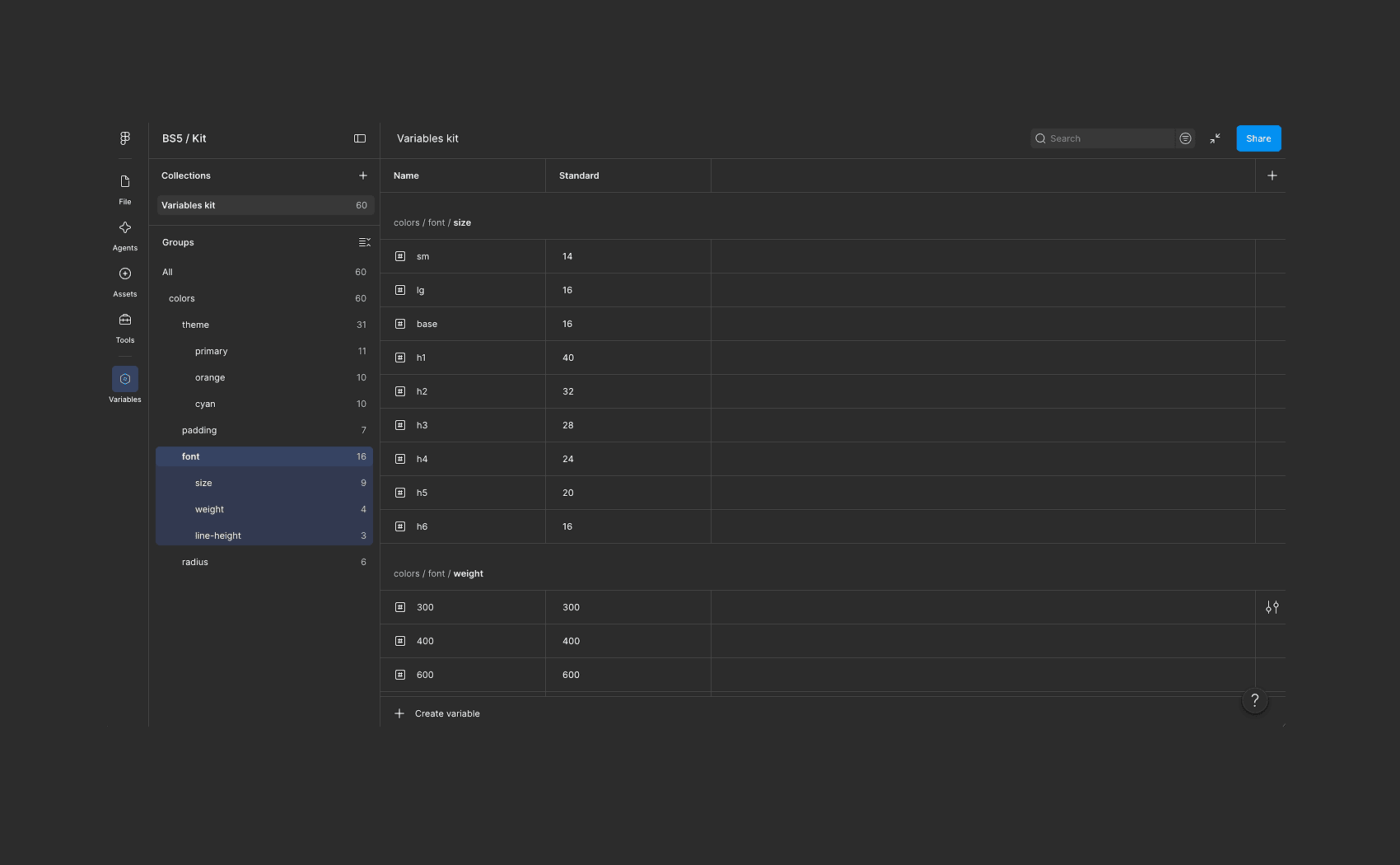Select the size subgroup
The width and height of the screenshot is (1400, 865).
tap(264, 483)
